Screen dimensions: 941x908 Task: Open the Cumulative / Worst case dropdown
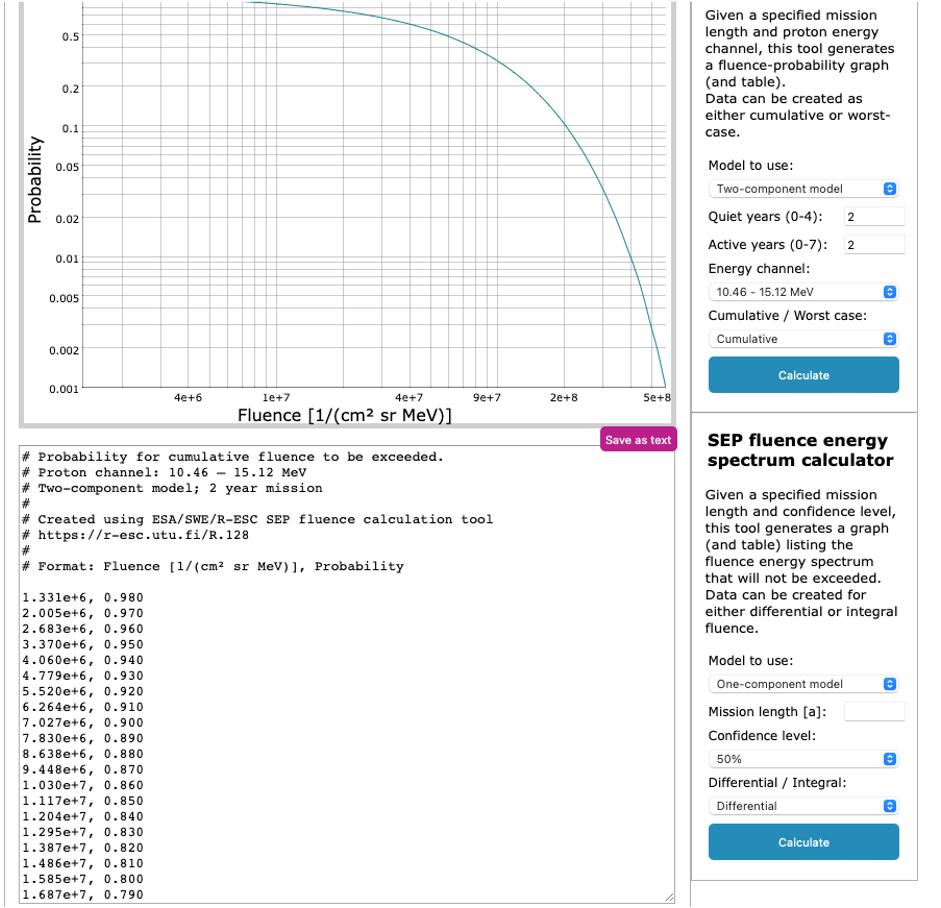[x=803, y=339]
